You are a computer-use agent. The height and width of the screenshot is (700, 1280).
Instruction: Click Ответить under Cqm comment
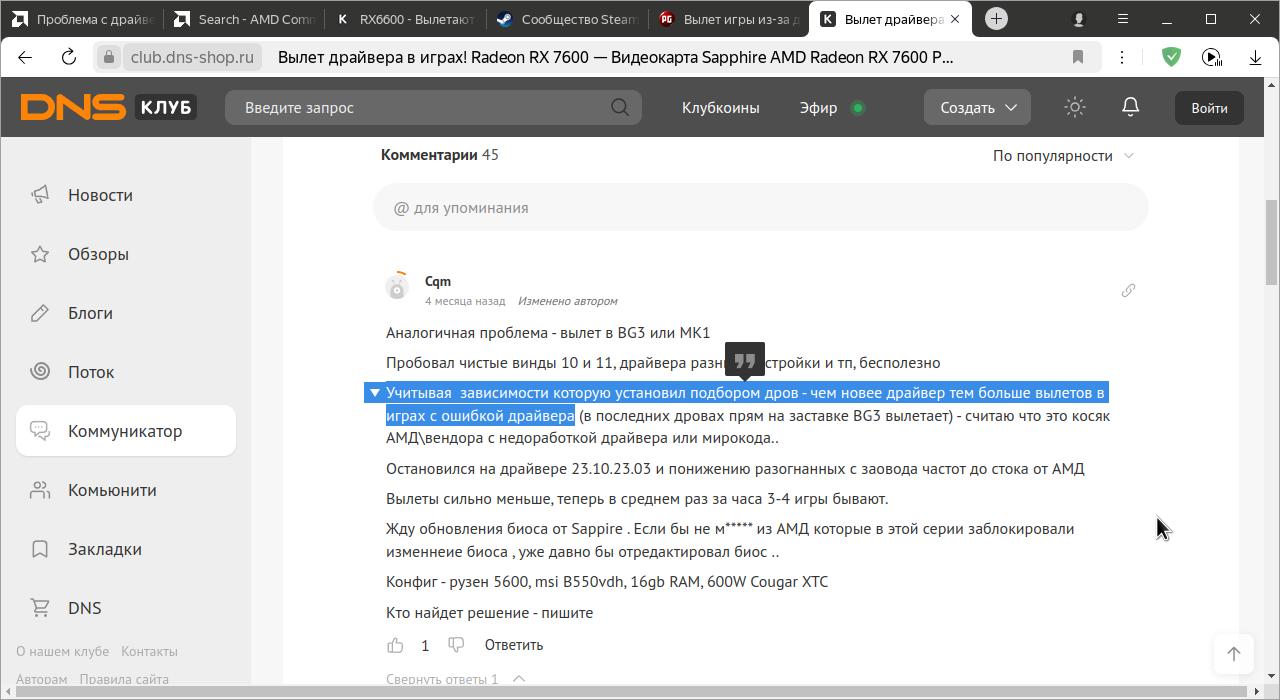(514, 645)
